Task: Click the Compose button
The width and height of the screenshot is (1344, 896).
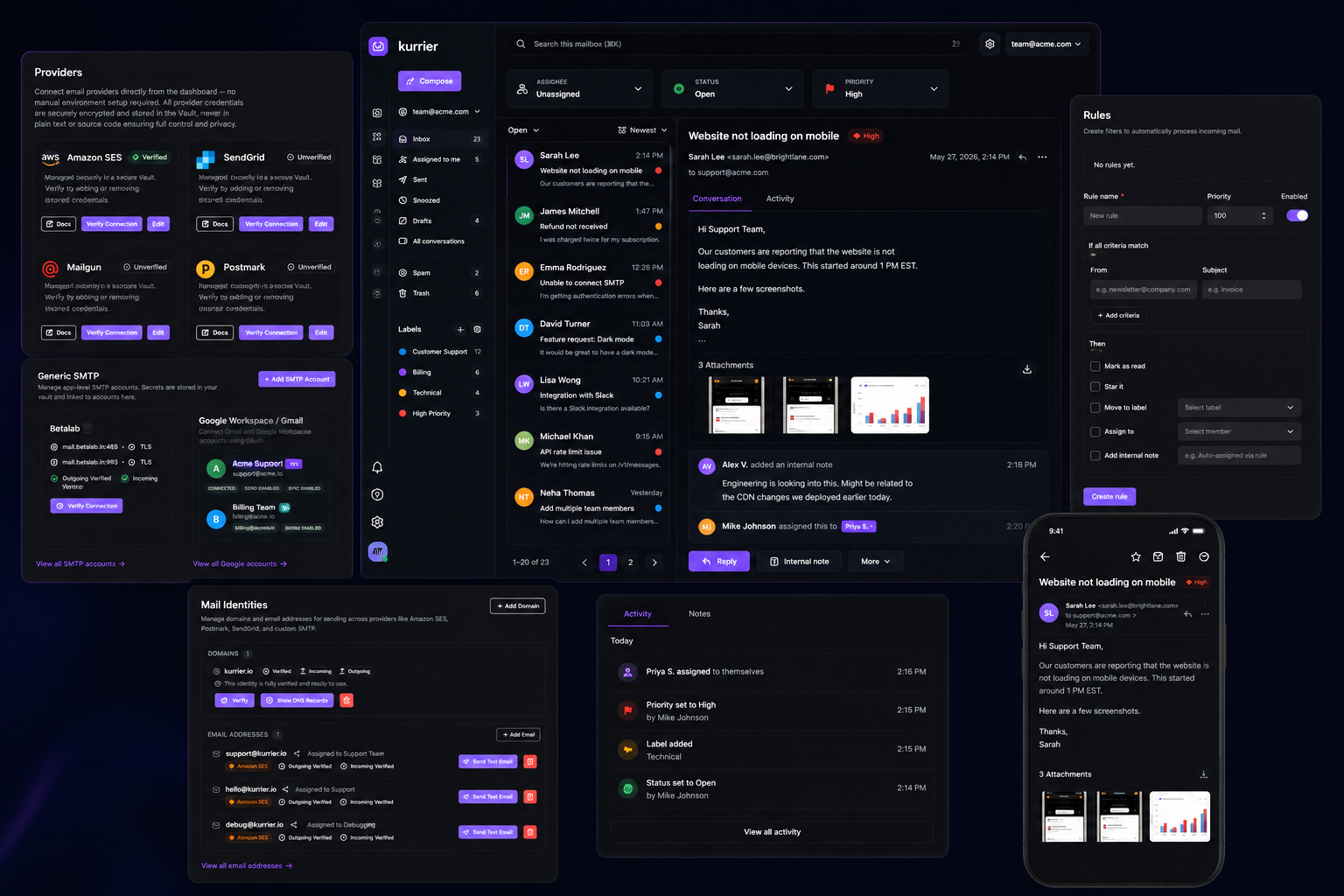Action: [430, 81]
